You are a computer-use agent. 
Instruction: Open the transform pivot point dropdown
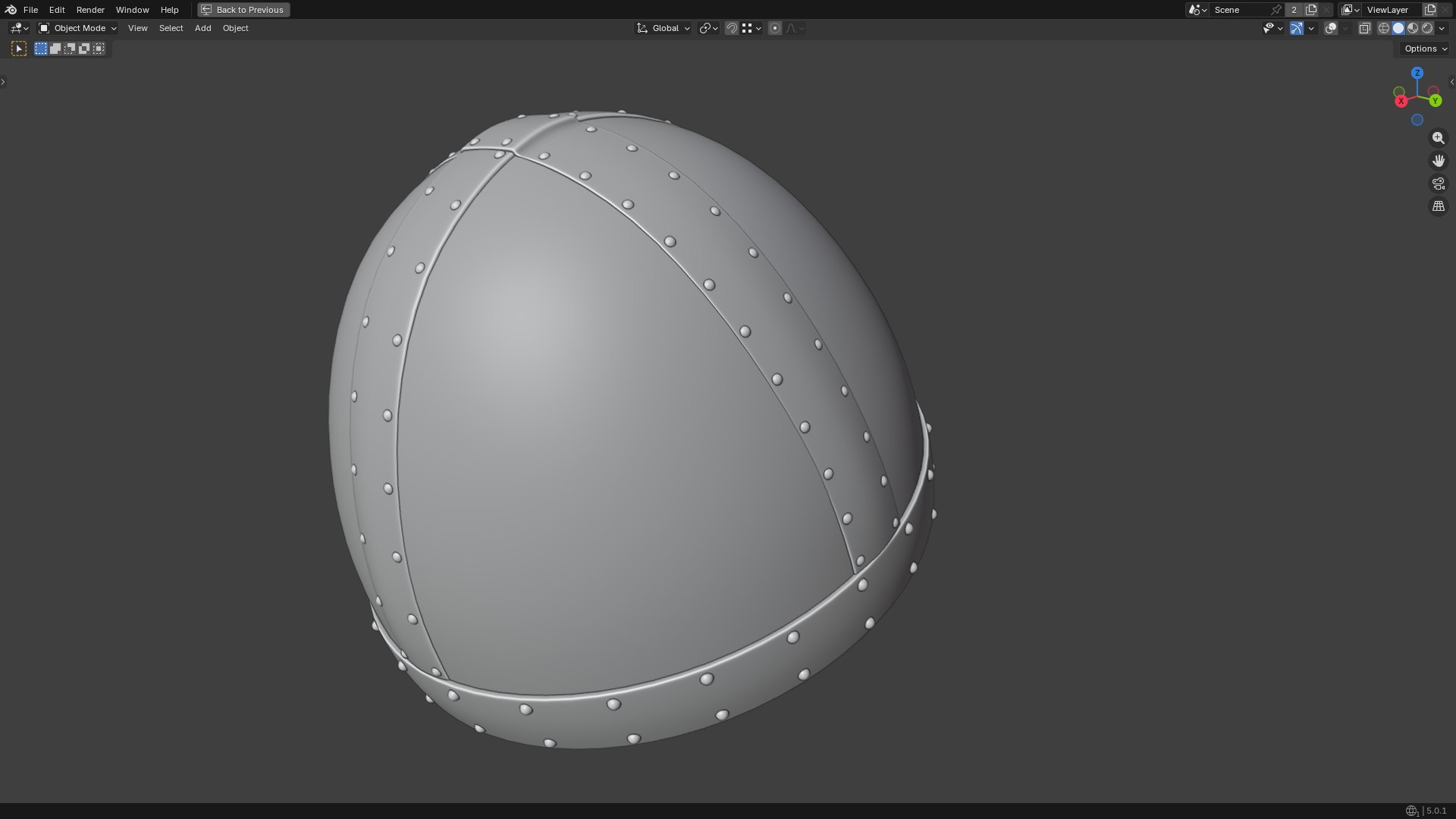coord(708,28)
